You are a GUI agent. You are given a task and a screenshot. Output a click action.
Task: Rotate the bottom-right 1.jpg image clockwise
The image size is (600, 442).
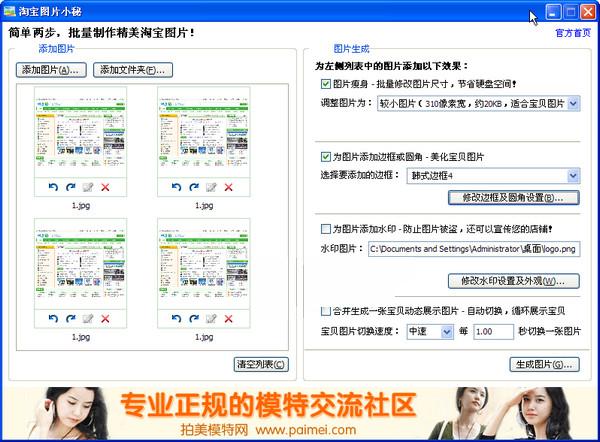pos(194,318)
